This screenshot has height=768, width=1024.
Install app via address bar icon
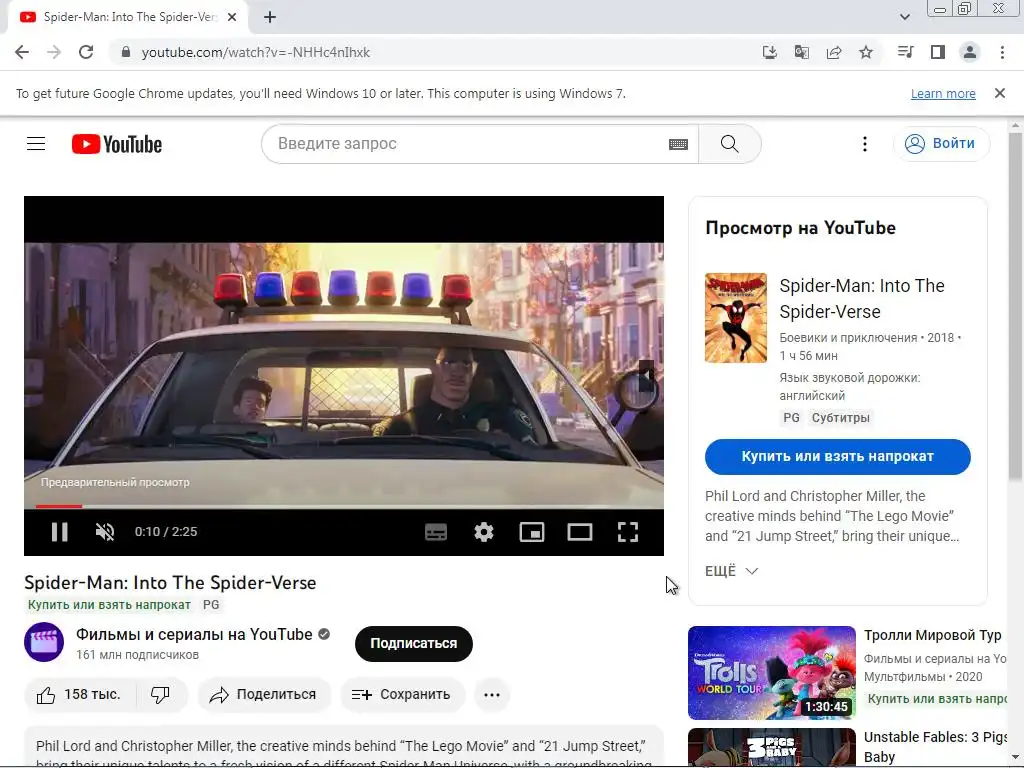click(770, 52)
